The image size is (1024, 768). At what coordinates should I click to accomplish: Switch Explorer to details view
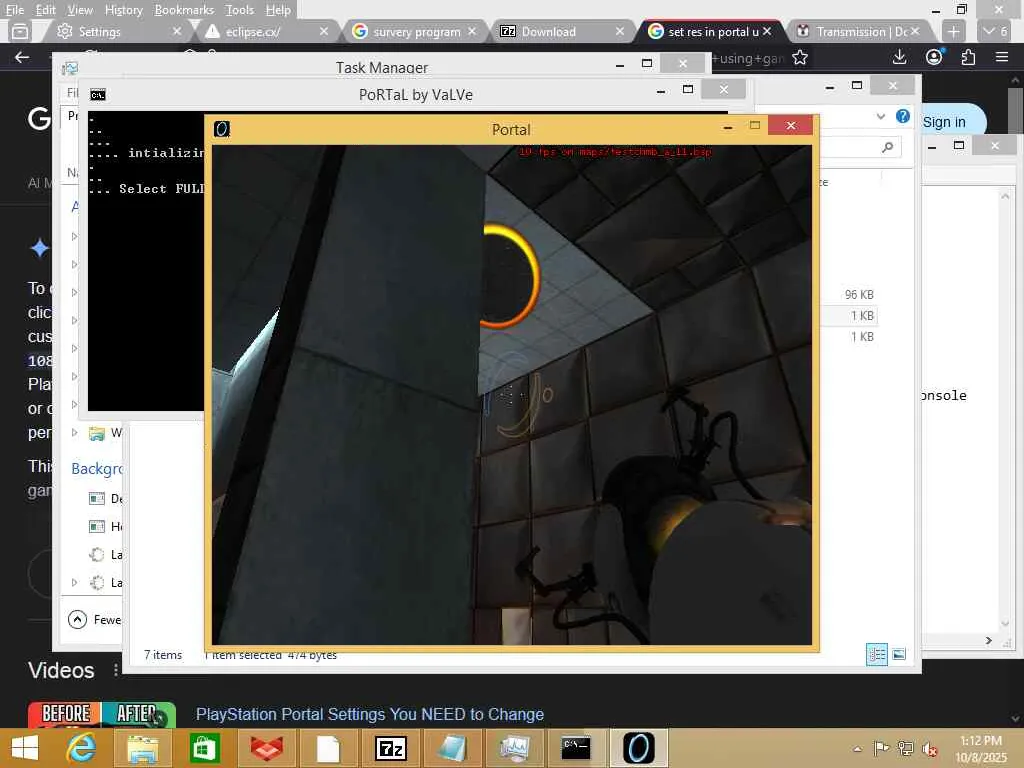[876, 654]
